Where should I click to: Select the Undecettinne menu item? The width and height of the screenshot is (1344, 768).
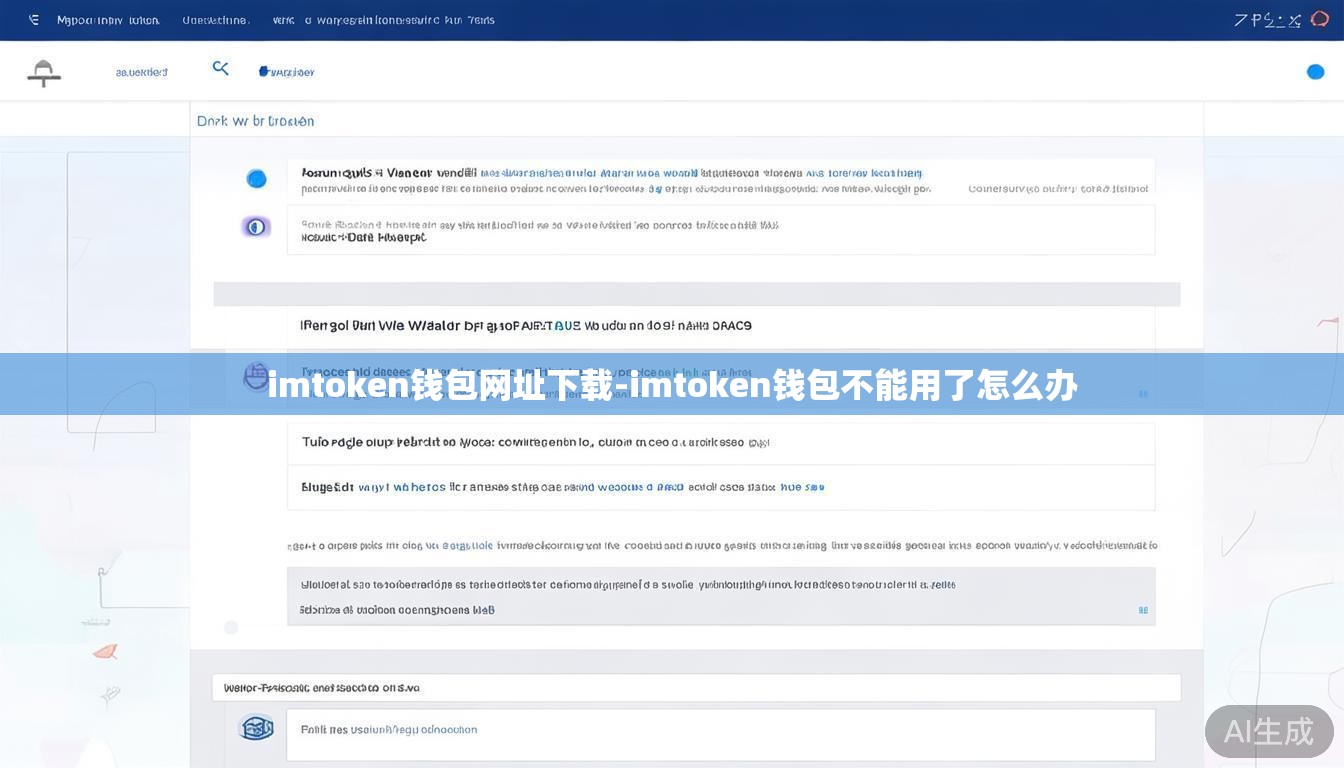pos(213,19)
